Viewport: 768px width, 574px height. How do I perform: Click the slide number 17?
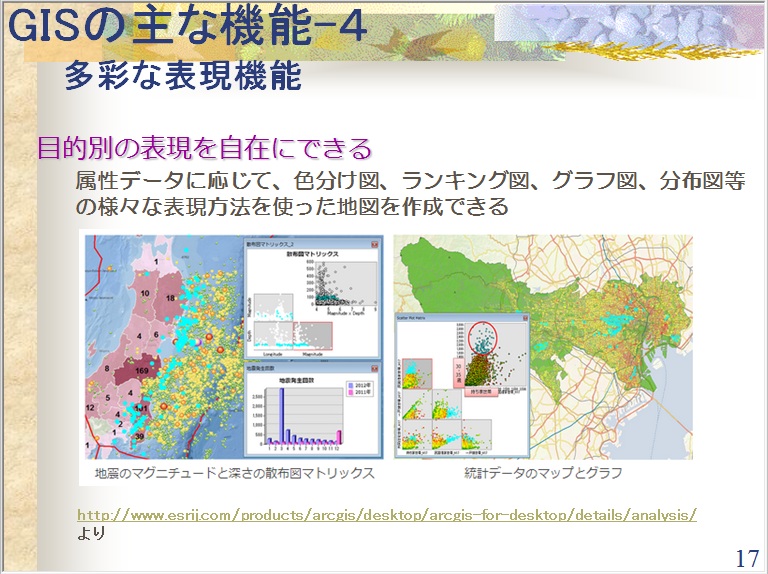[746, 558]
